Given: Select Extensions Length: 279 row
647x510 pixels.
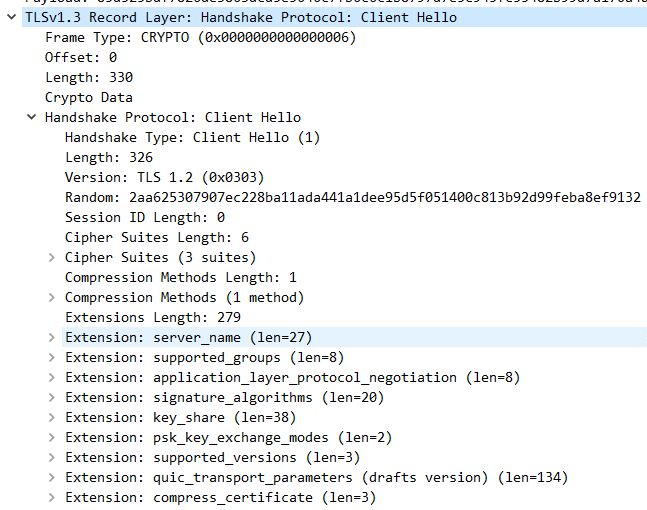Looking at the screenshot, I should pyautogui.click(x=153, y=317).
